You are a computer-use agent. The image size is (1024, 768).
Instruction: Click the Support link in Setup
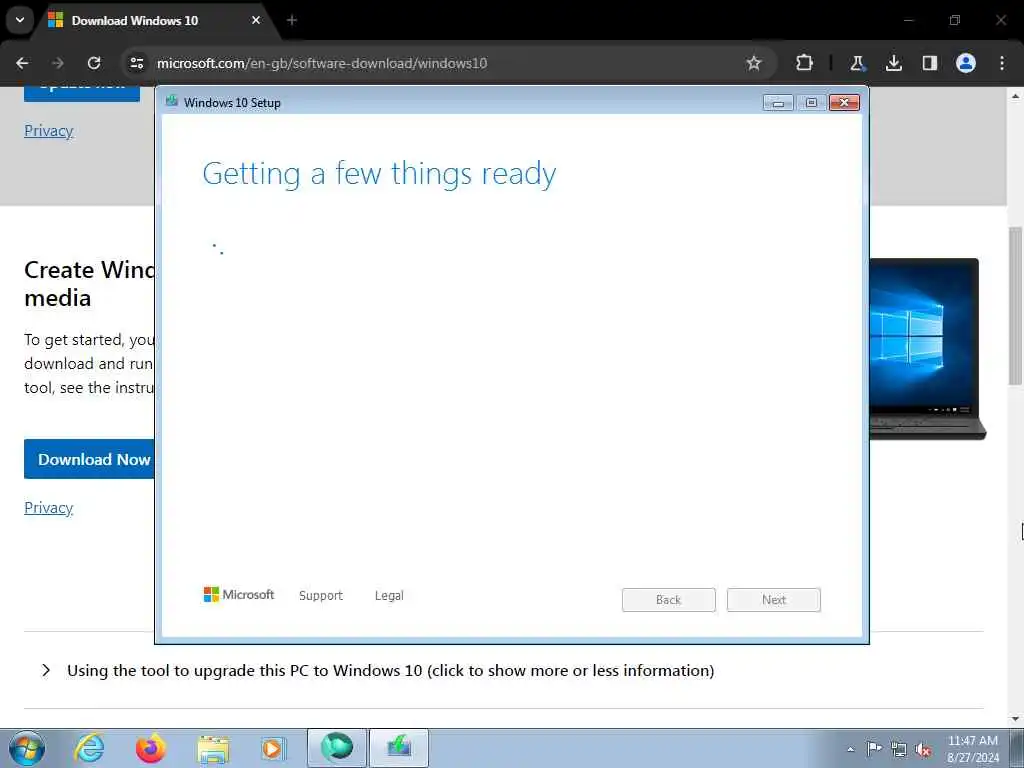321,596
